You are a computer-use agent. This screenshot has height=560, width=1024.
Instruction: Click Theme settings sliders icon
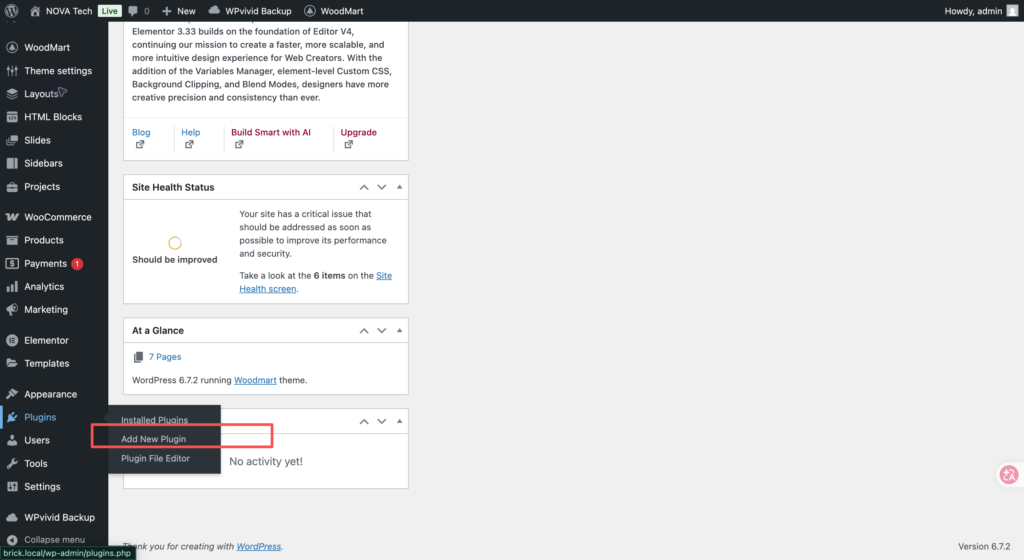(x=12, y=70)
